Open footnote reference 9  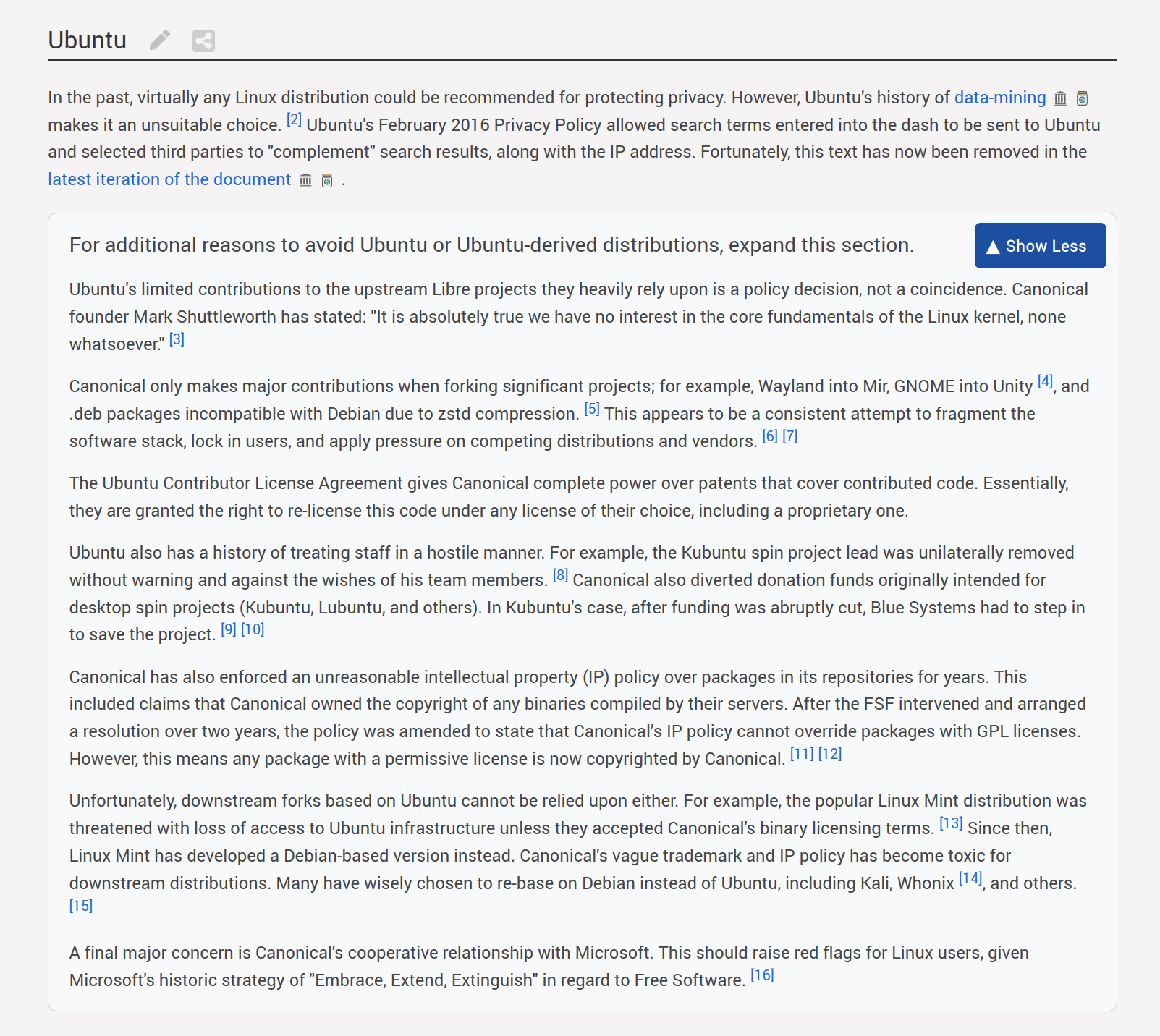(x=228, y=629)
